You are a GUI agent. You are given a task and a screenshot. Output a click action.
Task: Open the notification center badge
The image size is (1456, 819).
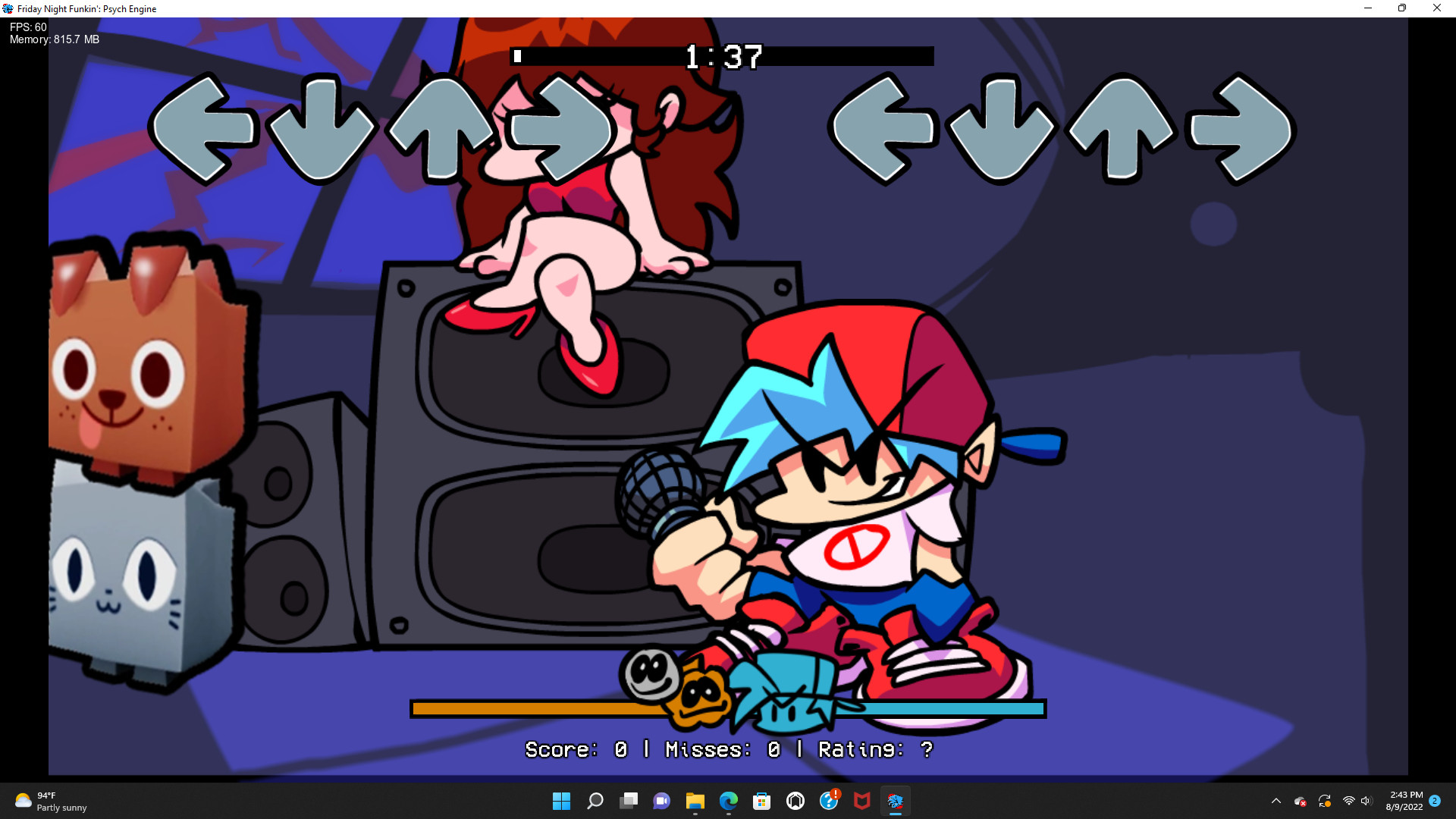pyautogui.click(x=1435, y=801)
